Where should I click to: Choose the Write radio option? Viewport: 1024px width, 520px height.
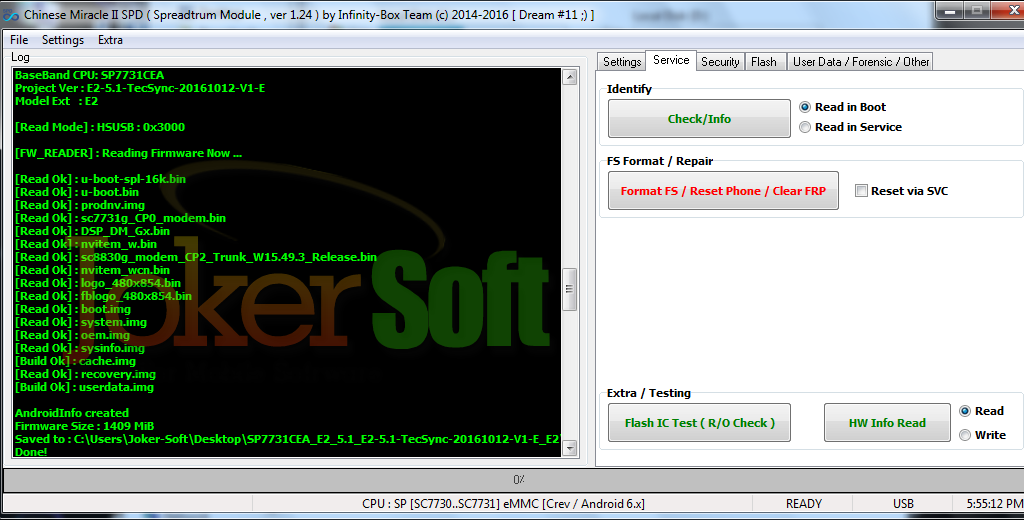point(982,435)
